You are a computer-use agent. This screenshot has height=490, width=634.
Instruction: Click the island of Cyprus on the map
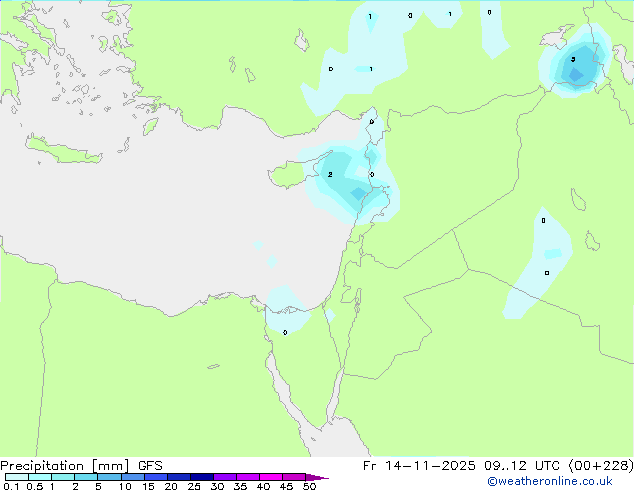tap(291, 175)
